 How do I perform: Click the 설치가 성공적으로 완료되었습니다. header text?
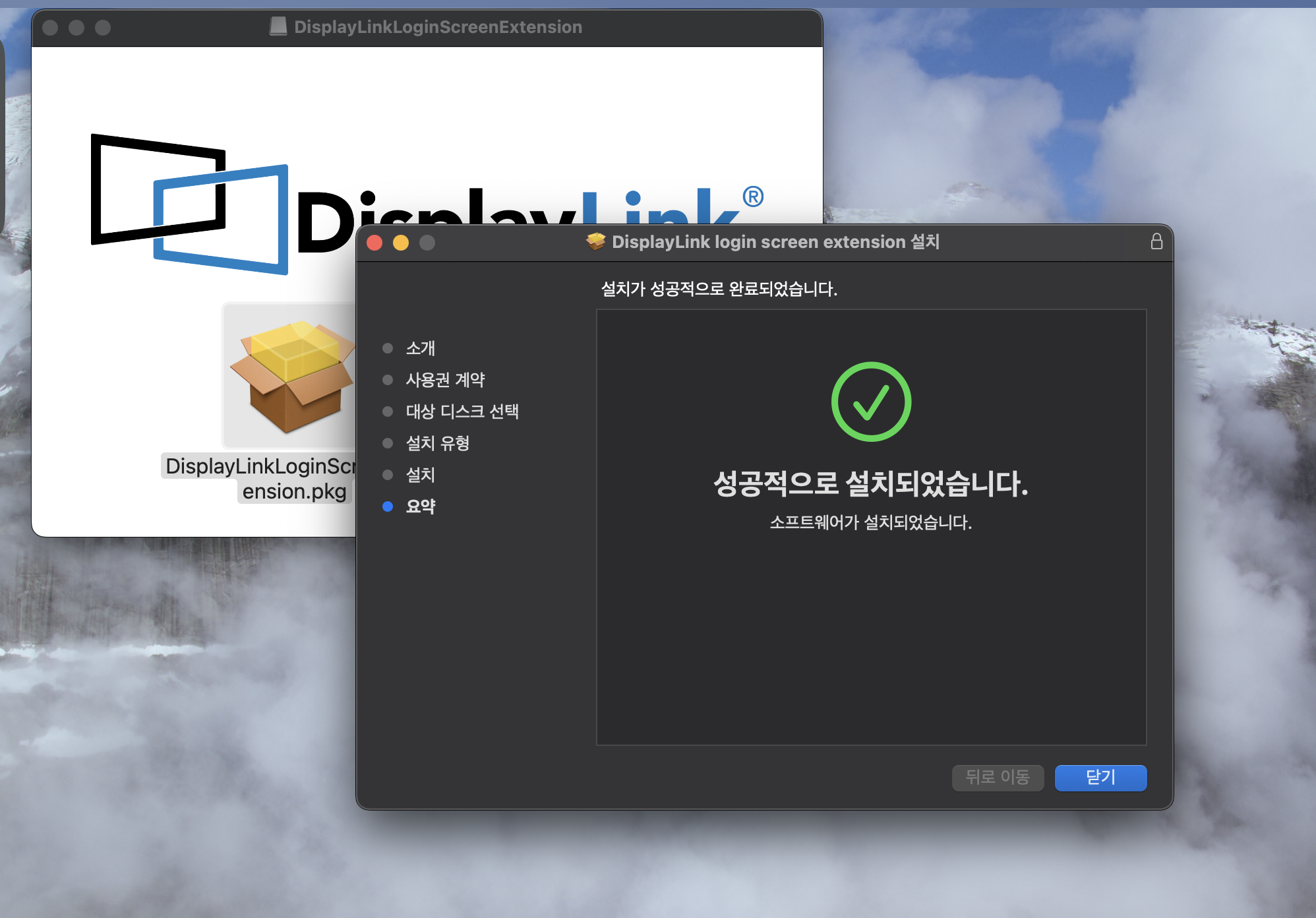click(x=719, y=289)
